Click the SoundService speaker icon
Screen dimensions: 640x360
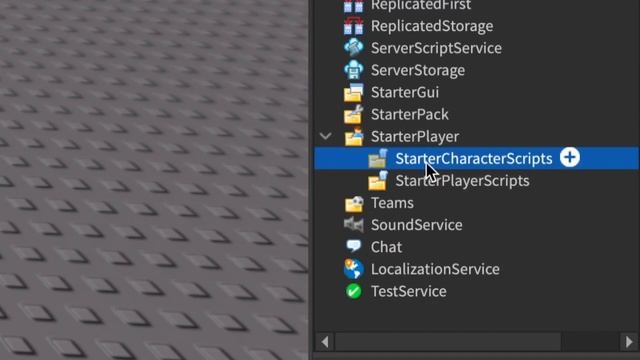pyautogui.click(x=353, y=225)
